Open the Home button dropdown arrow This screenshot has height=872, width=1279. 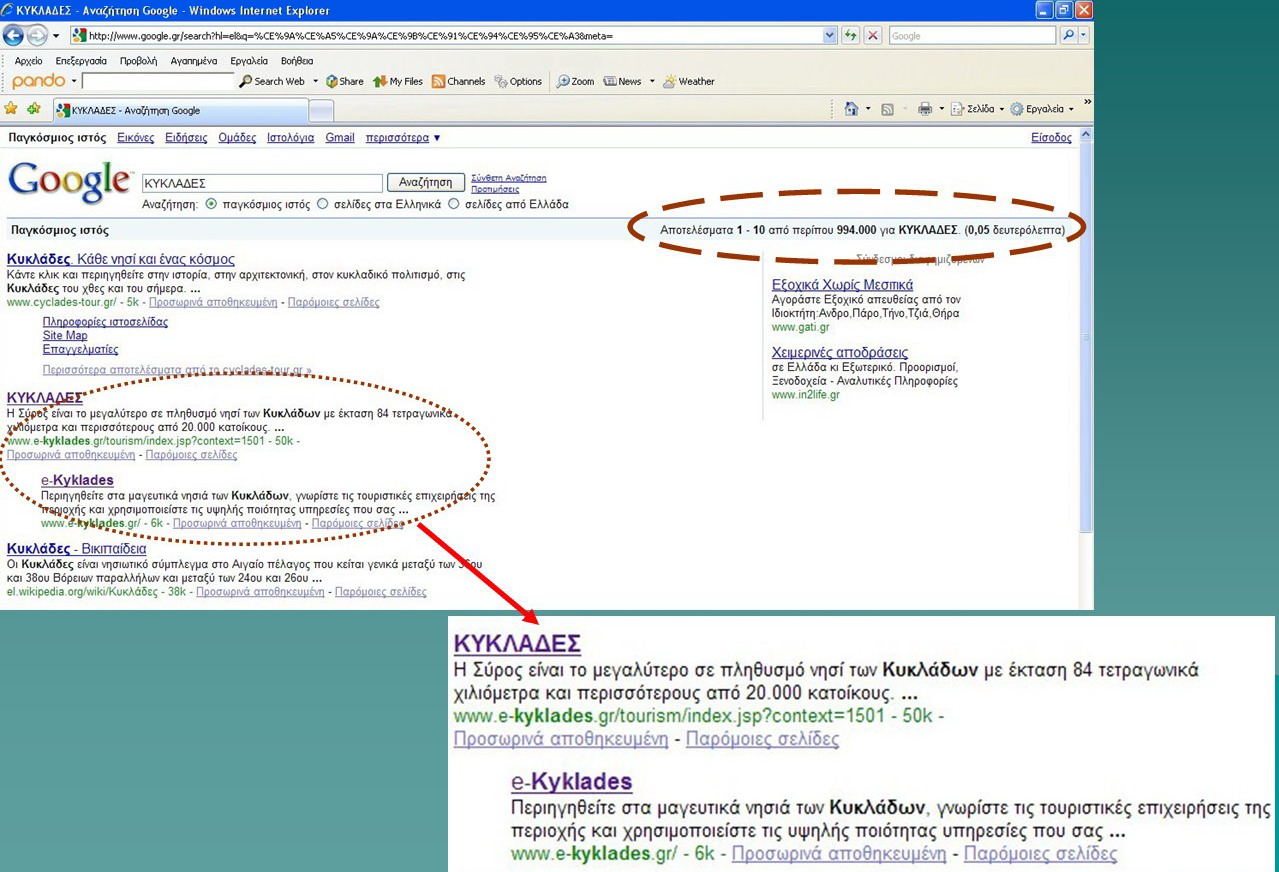[867, 109]
